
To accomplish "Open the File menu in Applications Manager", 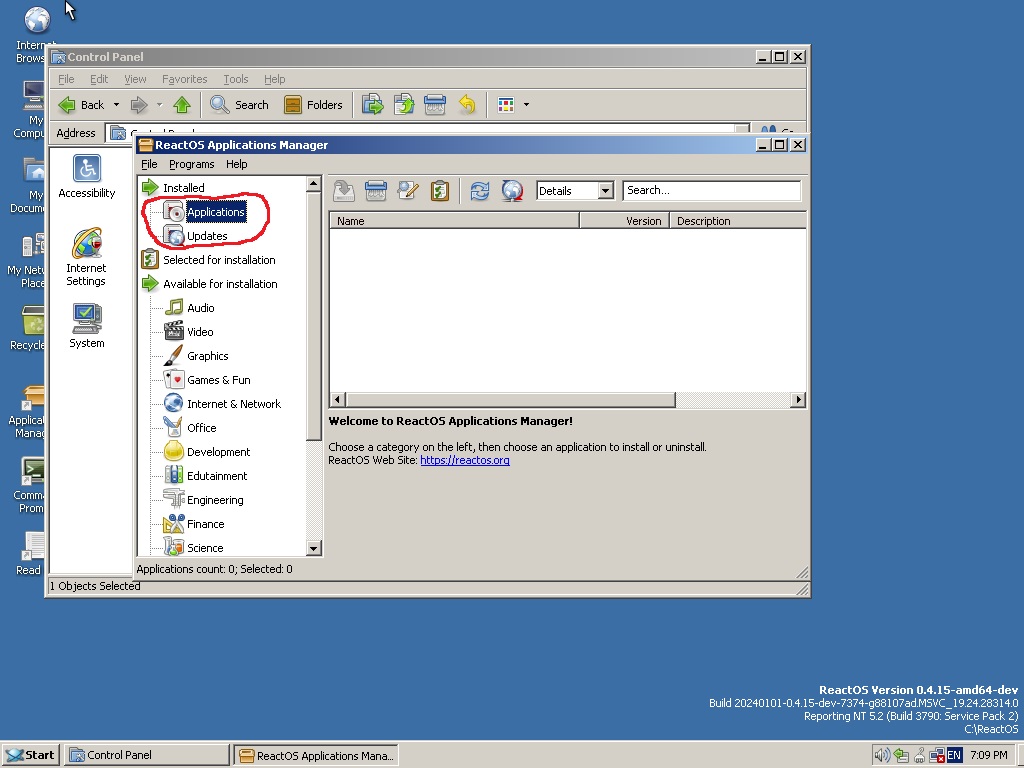I will (149, 165).
